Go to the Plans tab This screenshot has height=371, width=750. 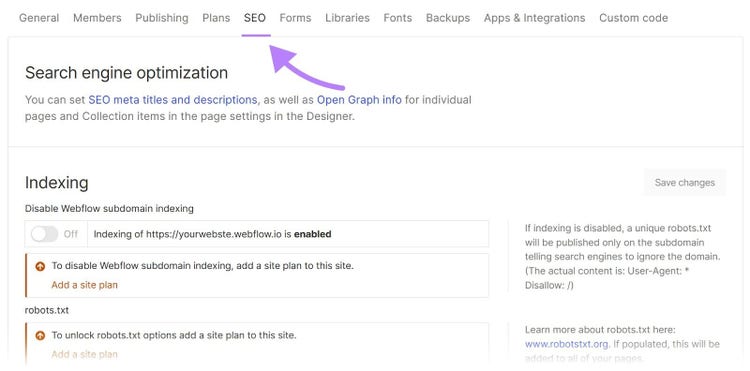(x=216, y=18)
